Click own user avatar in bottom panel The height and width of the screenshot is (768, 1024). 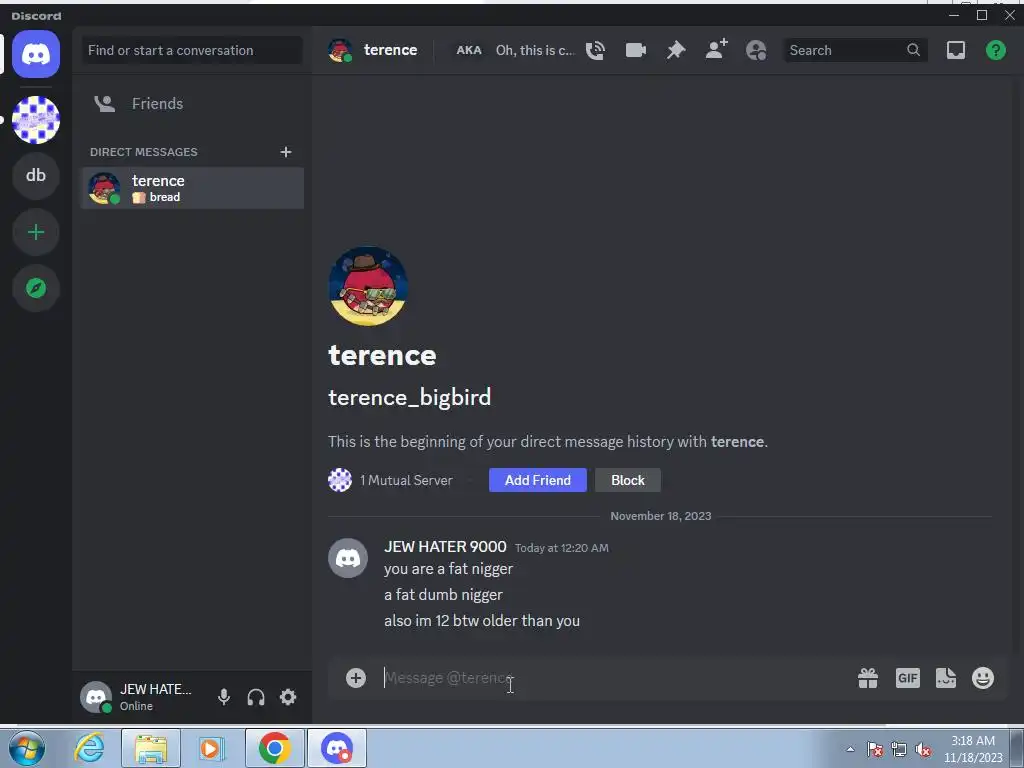point(97,697)
